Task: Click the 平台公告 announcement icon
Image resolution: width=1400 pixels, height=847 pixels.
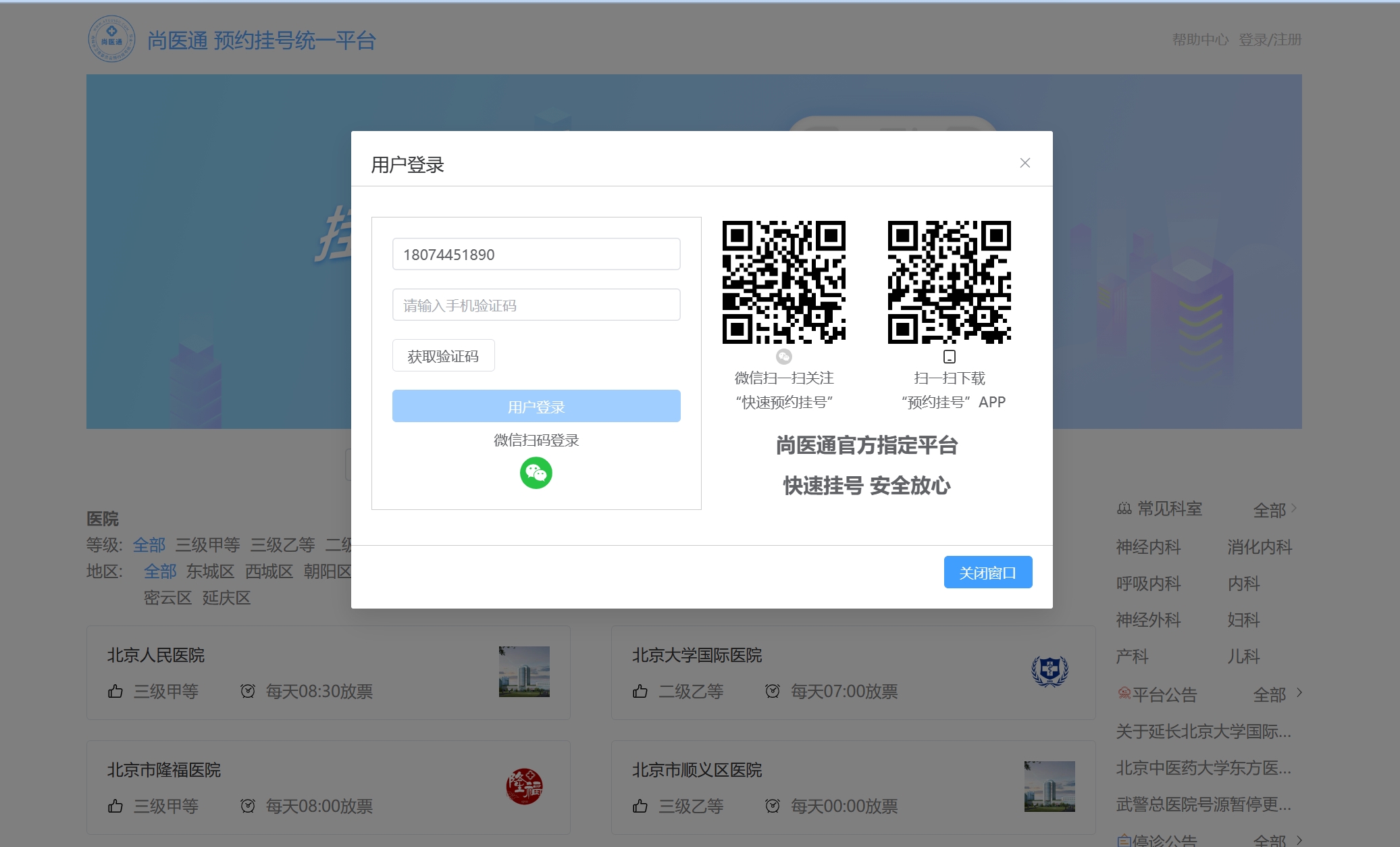Action: 1124,693
